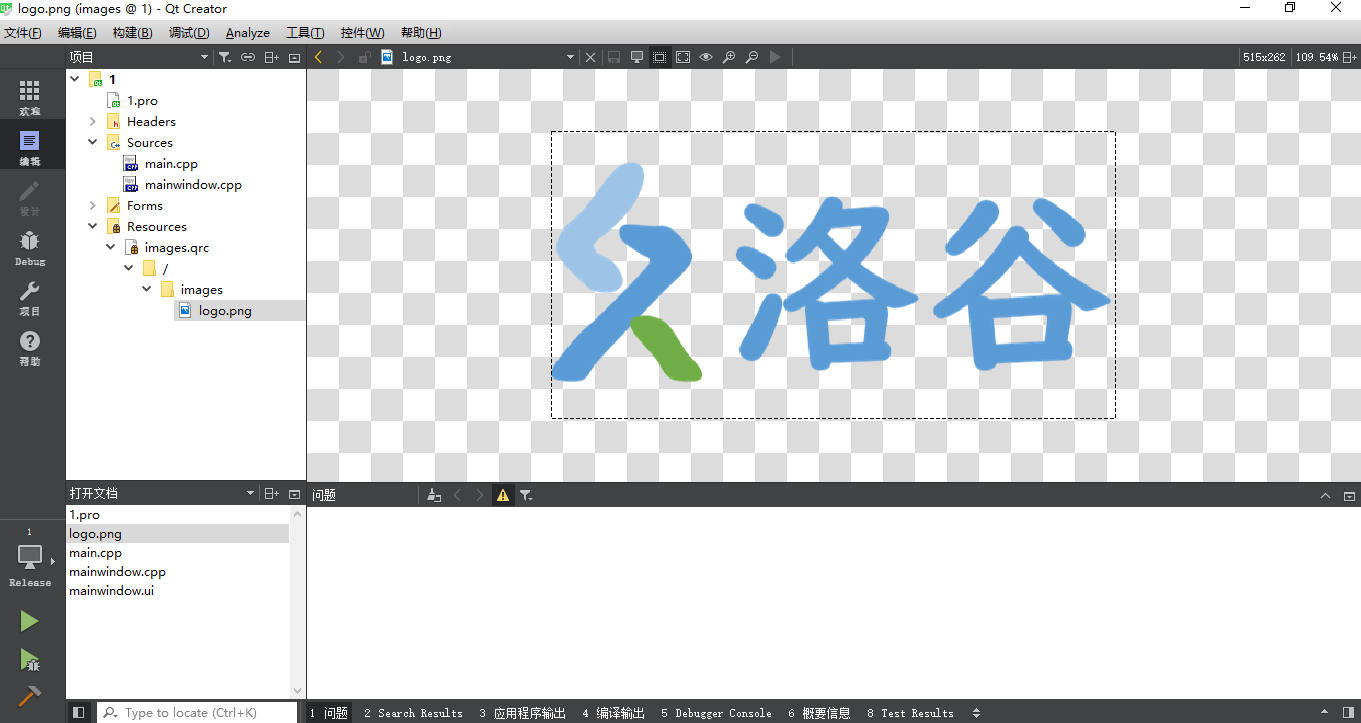Open more output panes selector arrows
This screenshot has height=723, width=1361.
(976, 713)
